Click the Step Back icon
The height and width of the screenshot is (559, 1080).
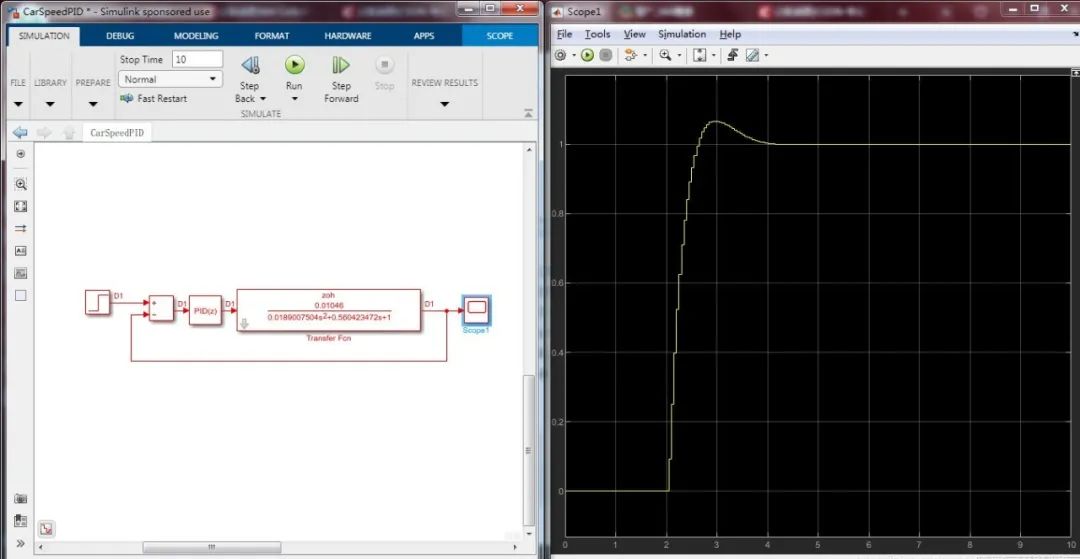click(x=249, y=65)
